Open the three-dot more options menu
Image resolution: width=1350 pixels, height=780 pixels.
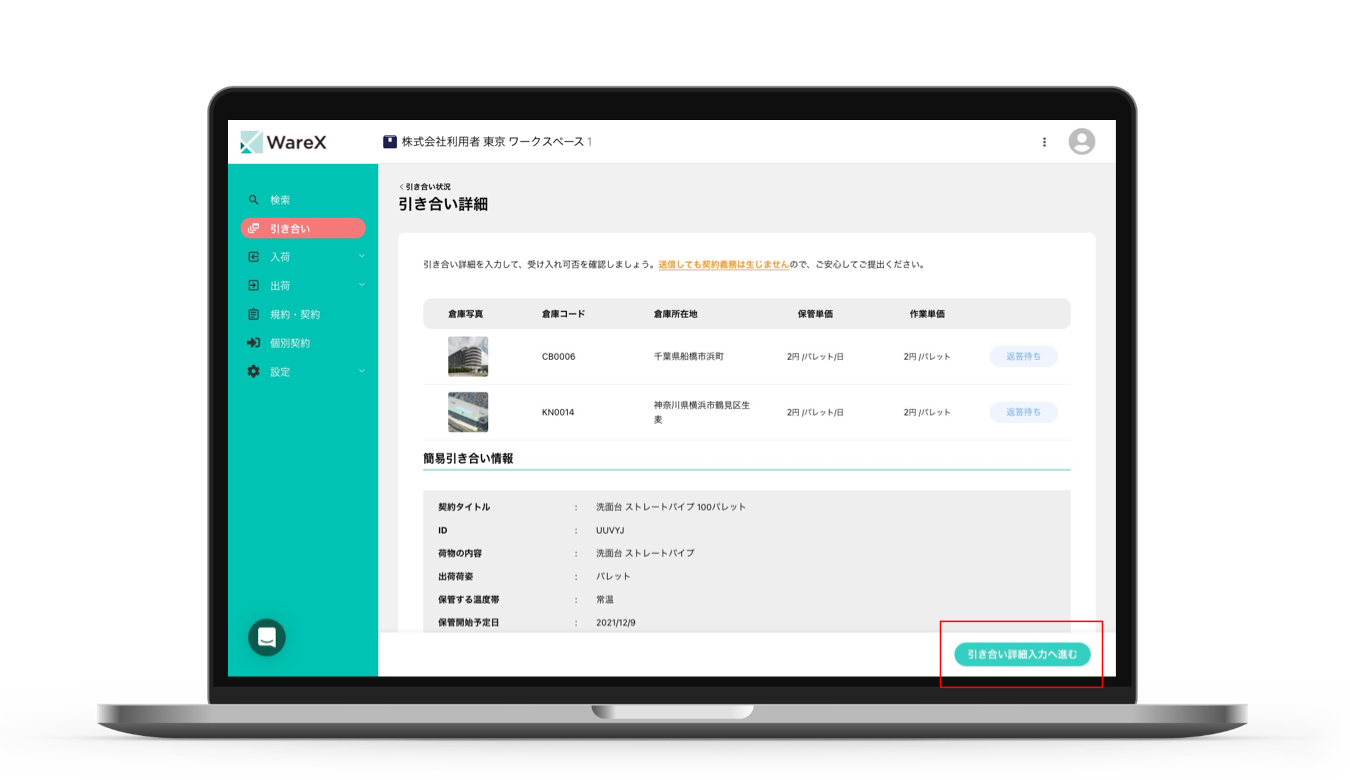pos(1044,142)
